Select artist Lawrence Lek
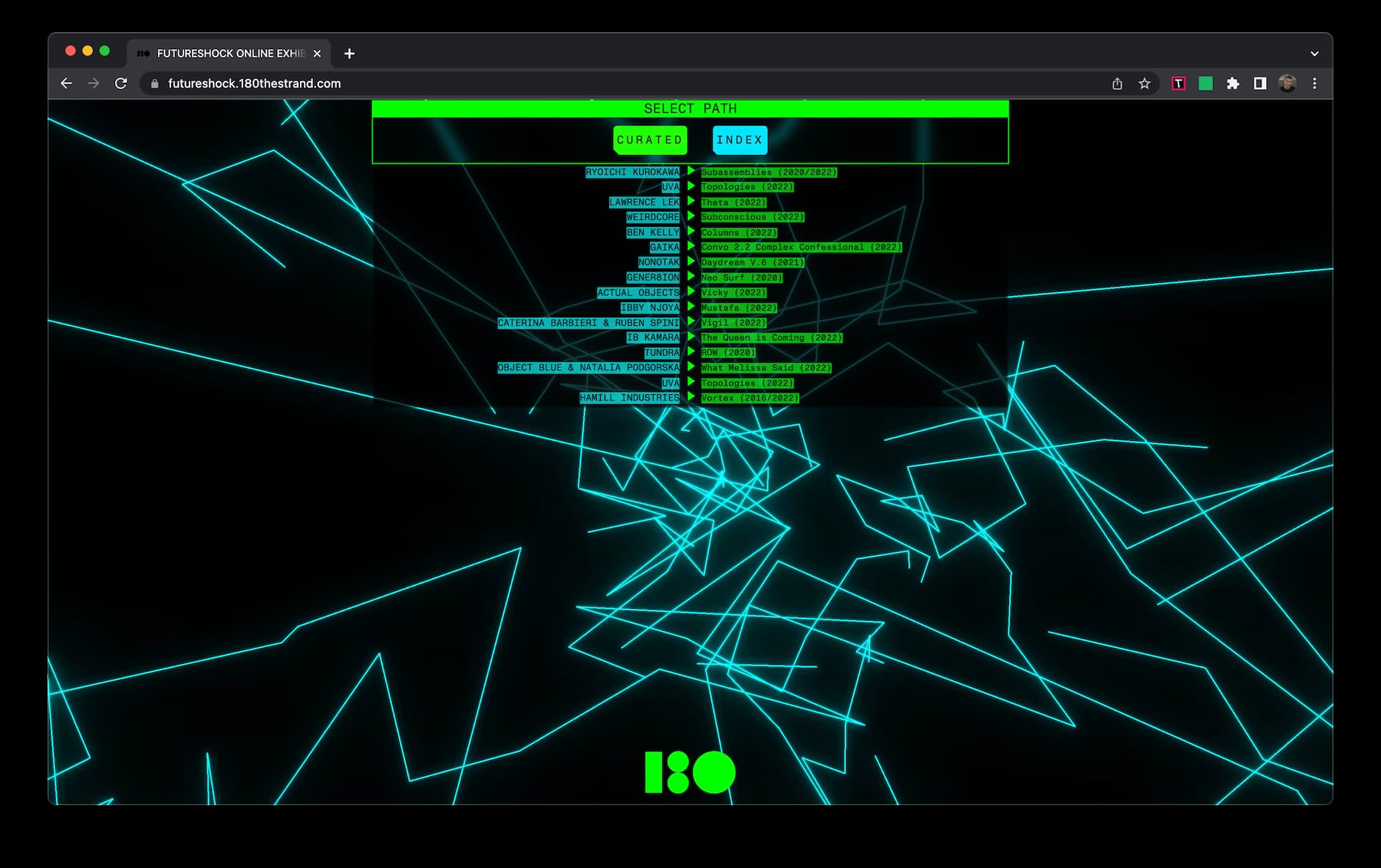The height and width of the screenshot is (868, 1381). [644, 202]
